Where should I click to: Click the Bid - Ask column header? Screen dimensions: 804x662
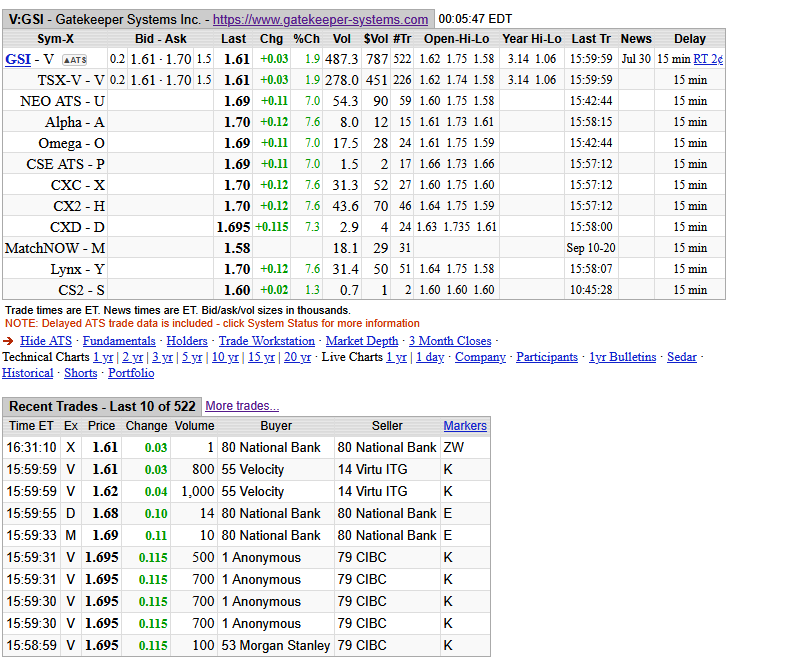tap(160, 39)
